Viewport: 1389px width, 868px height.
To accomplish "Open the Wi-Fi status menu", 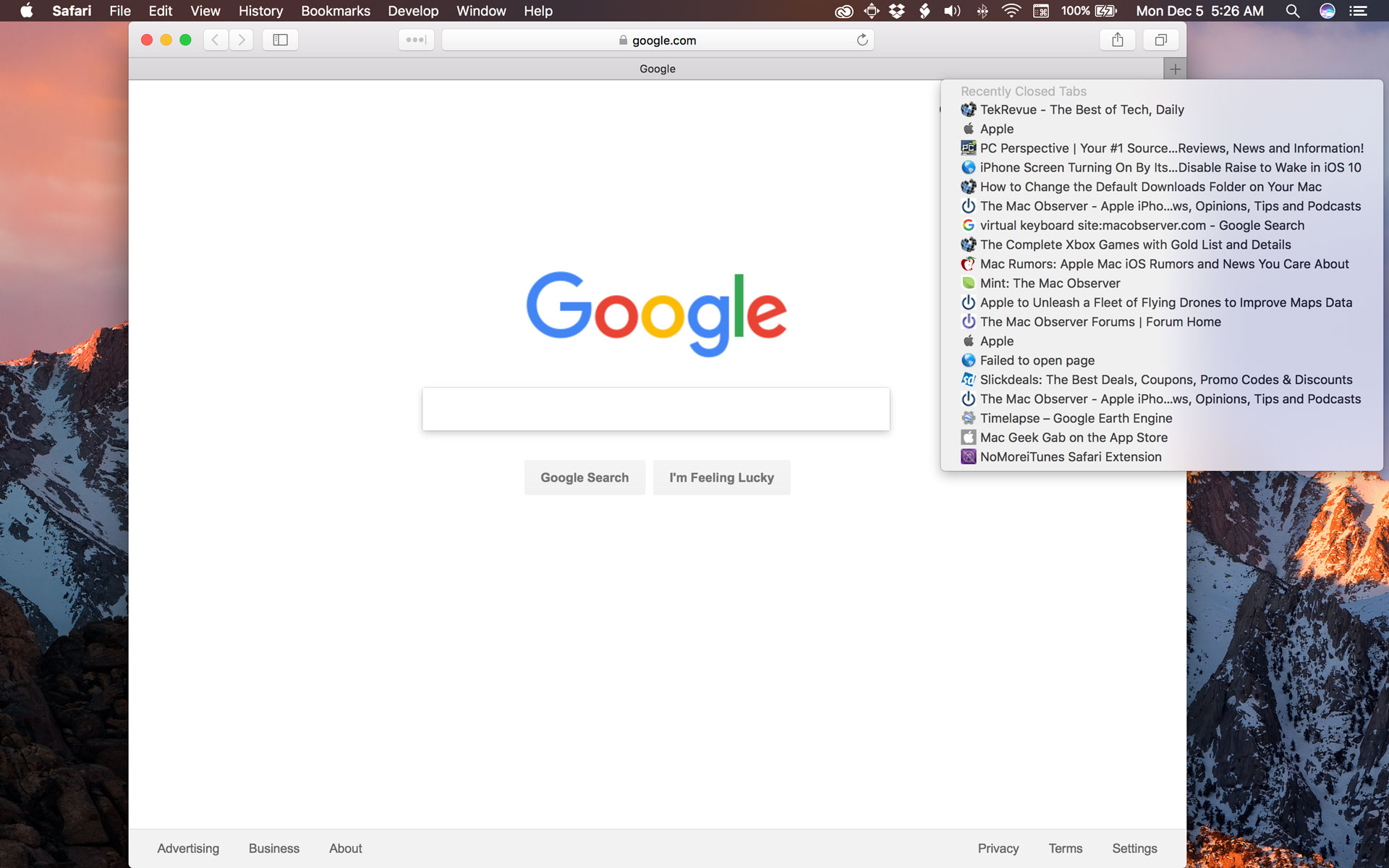I will 1011,11.
